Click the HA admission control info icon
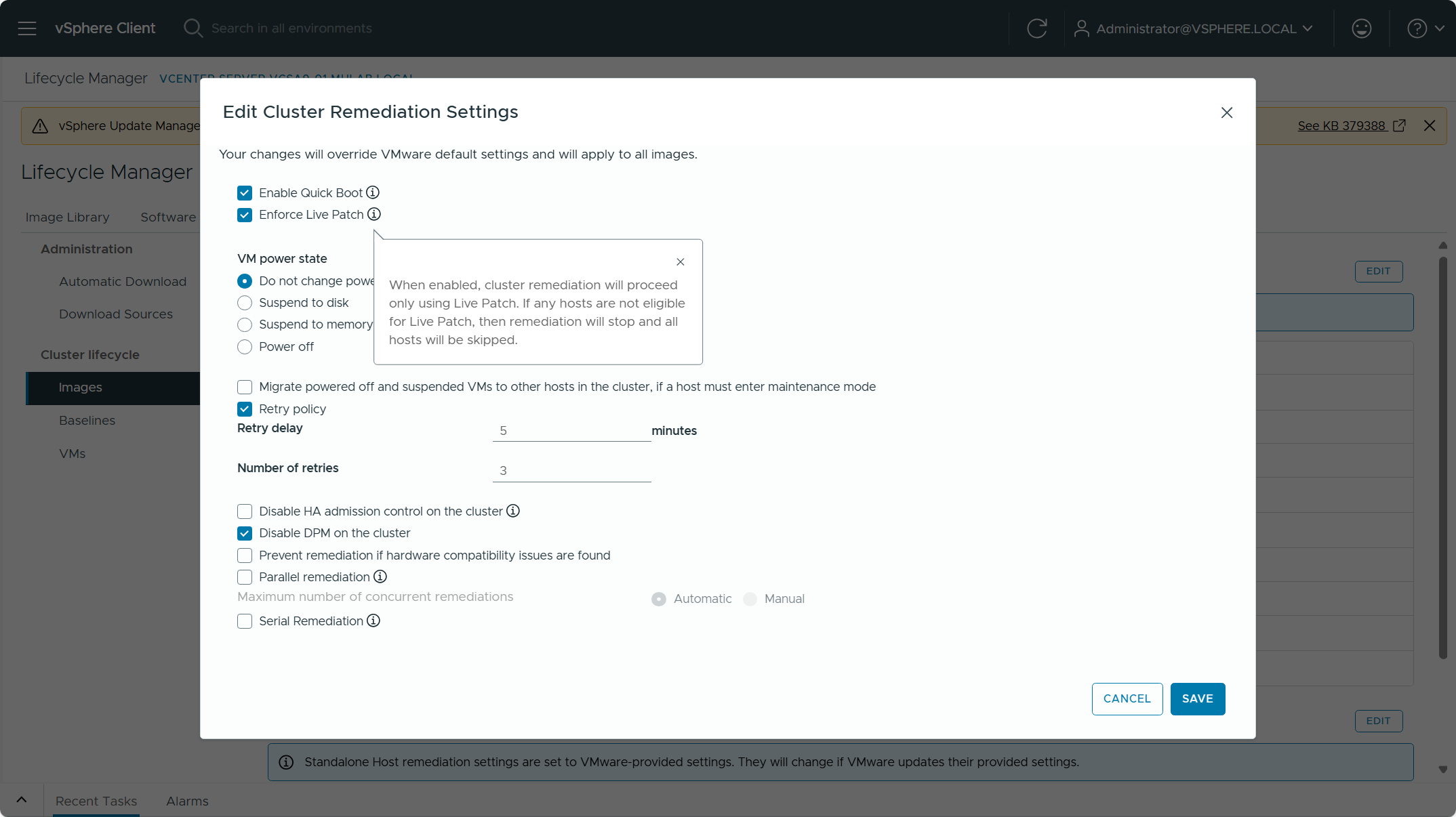Viewport: 1456px width, 817px height. click(x=513, y=511)
